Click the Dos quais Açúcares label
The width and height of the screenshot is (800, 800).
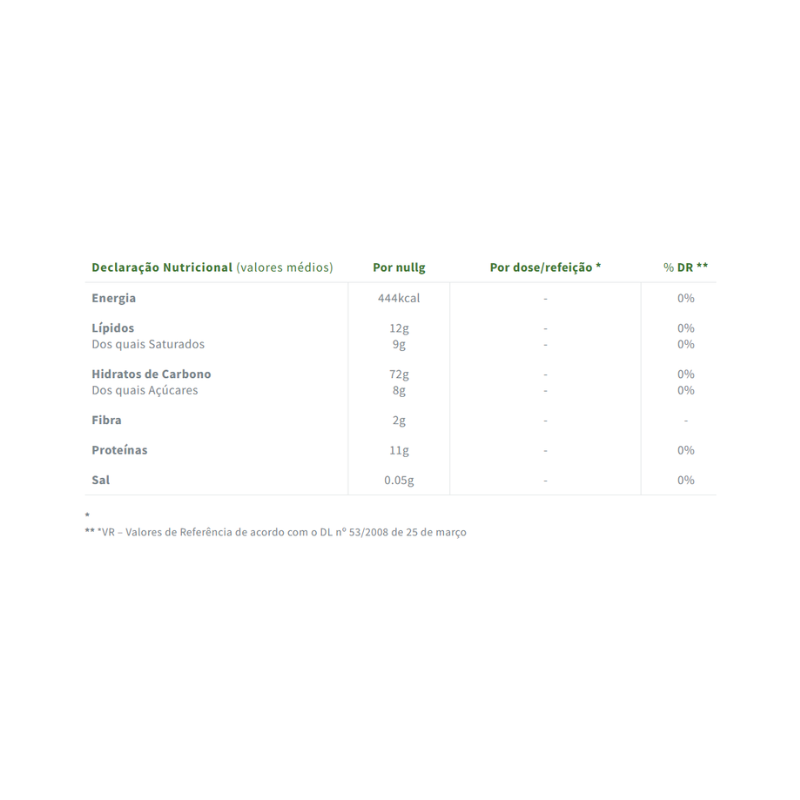145,390
